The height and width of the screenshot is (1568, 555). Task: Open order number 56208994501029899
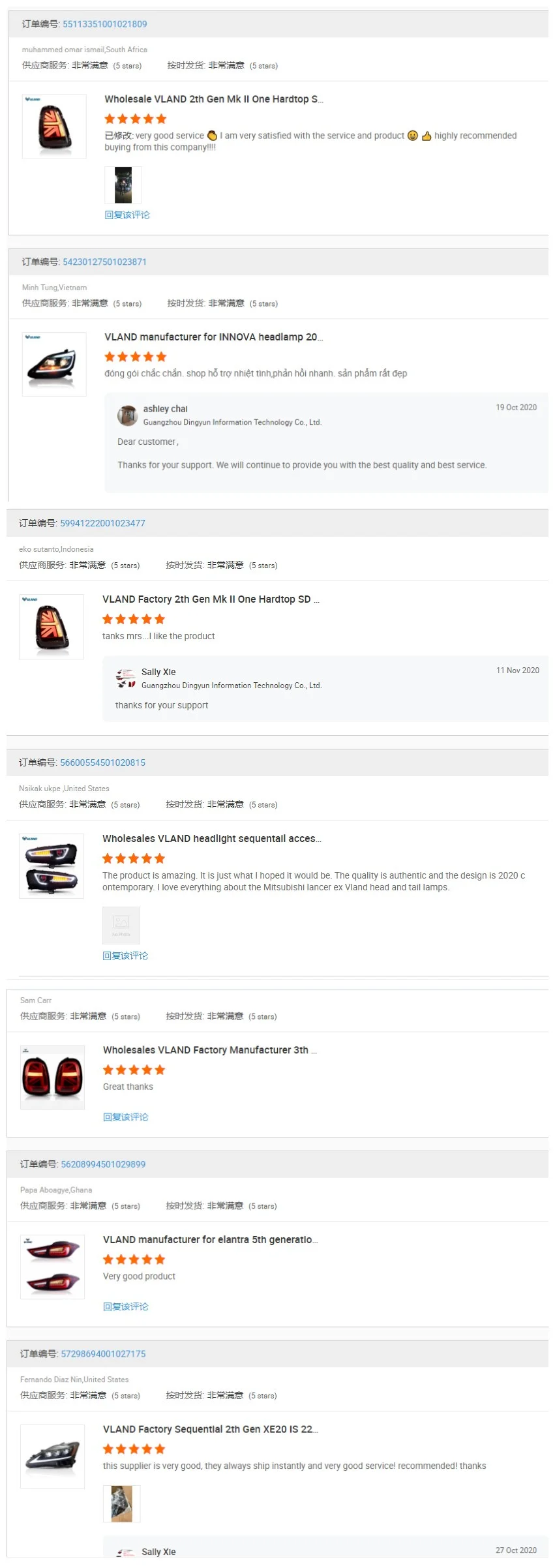click(x=103, y=1165)
